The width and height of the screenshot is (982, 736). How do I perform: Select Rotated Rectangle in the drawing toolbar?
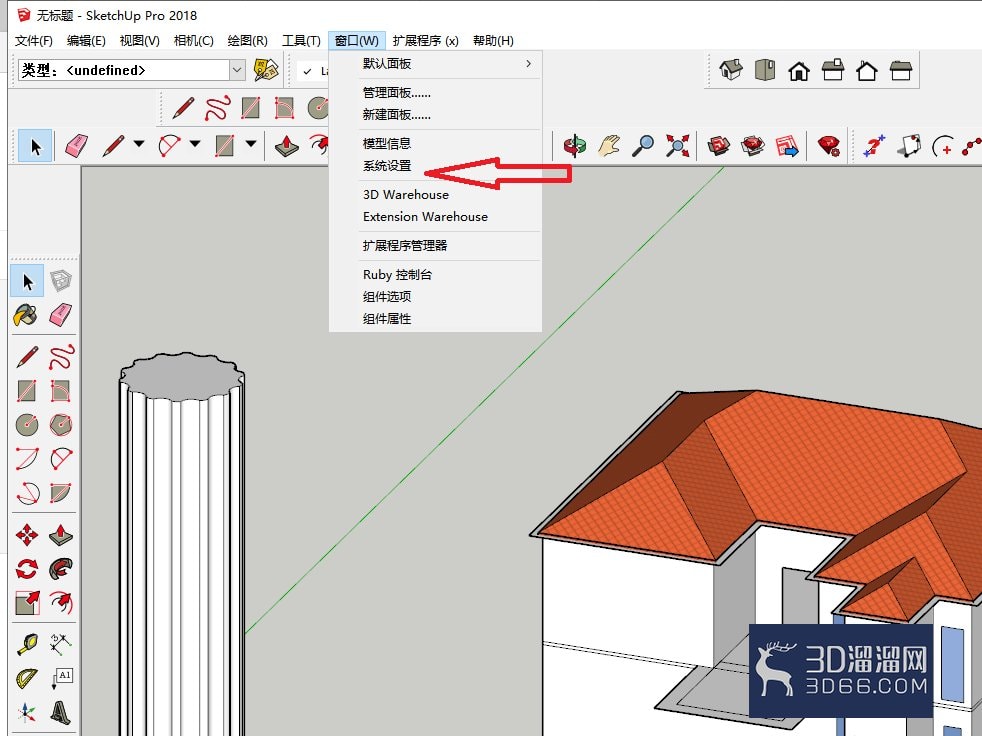click(284, 108)
